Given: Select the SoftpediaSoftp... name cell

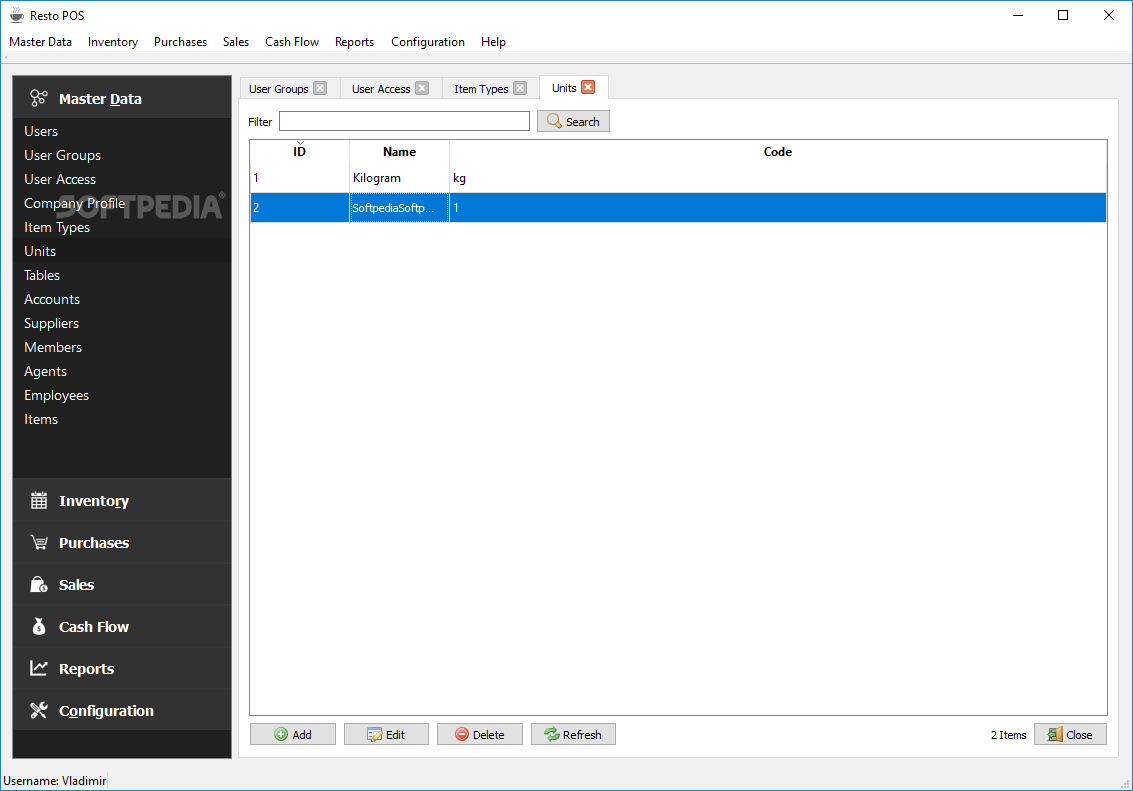Looking at the screenshot, I should coord(400,207).
